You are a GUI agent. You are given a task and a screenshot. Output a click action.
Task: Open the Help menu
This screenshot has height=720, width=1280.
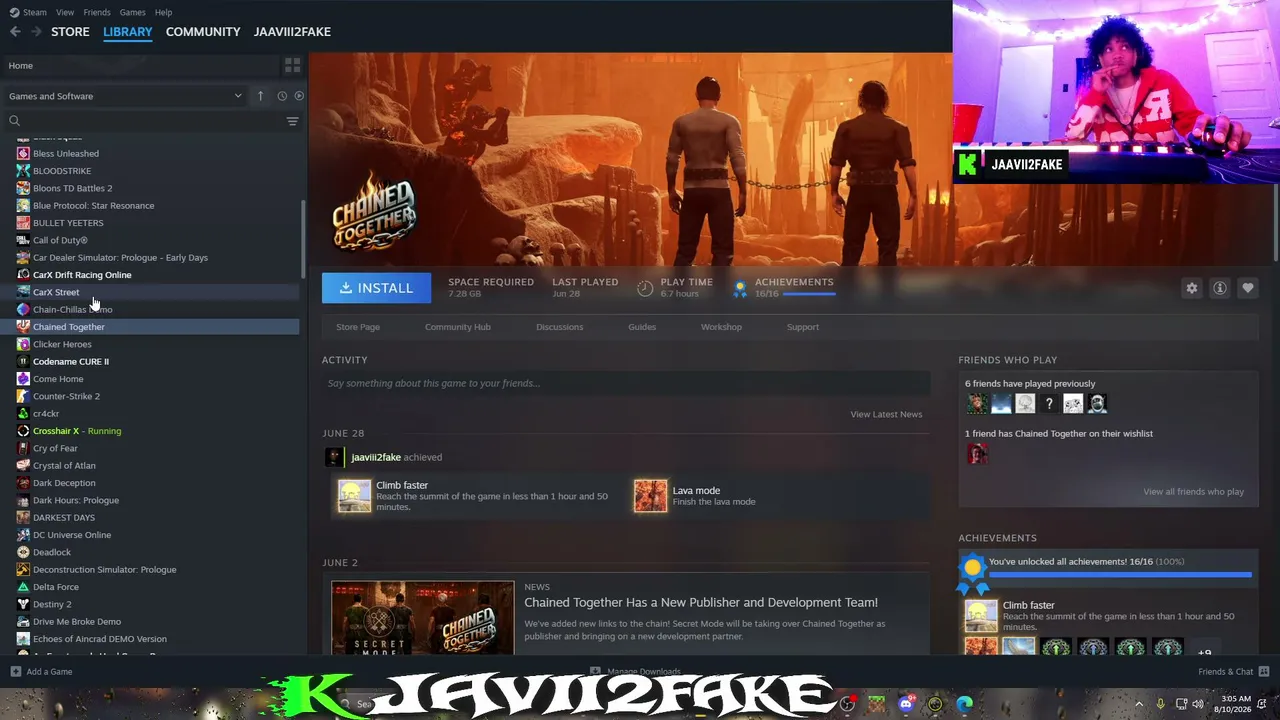163,12
